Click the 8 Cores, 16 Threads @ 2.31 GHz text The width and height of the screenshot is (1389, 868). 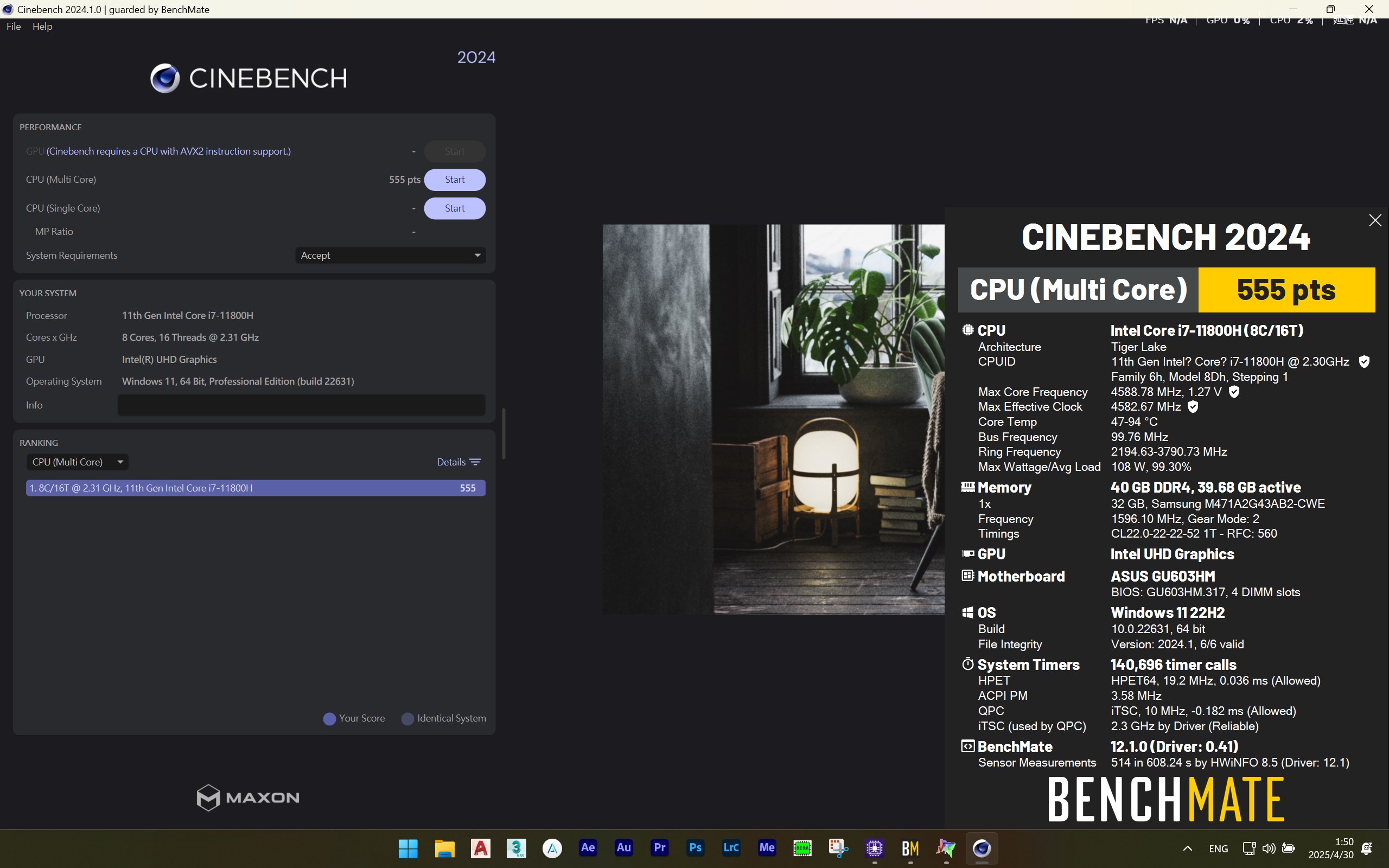pos(190,337)
